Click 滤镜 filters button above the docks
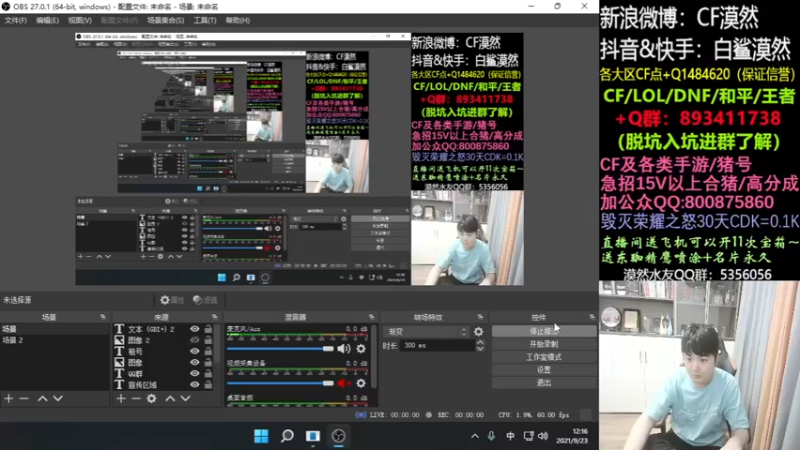Image resolution: width=800 pixels, height=450 pixels. 205,300
